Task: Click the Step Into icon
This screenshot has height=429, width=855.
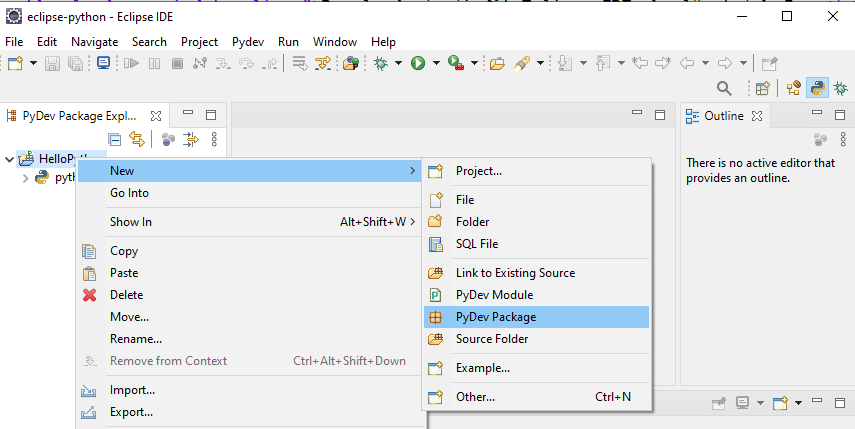Action: pyautogui.click(x=223, y=63)
